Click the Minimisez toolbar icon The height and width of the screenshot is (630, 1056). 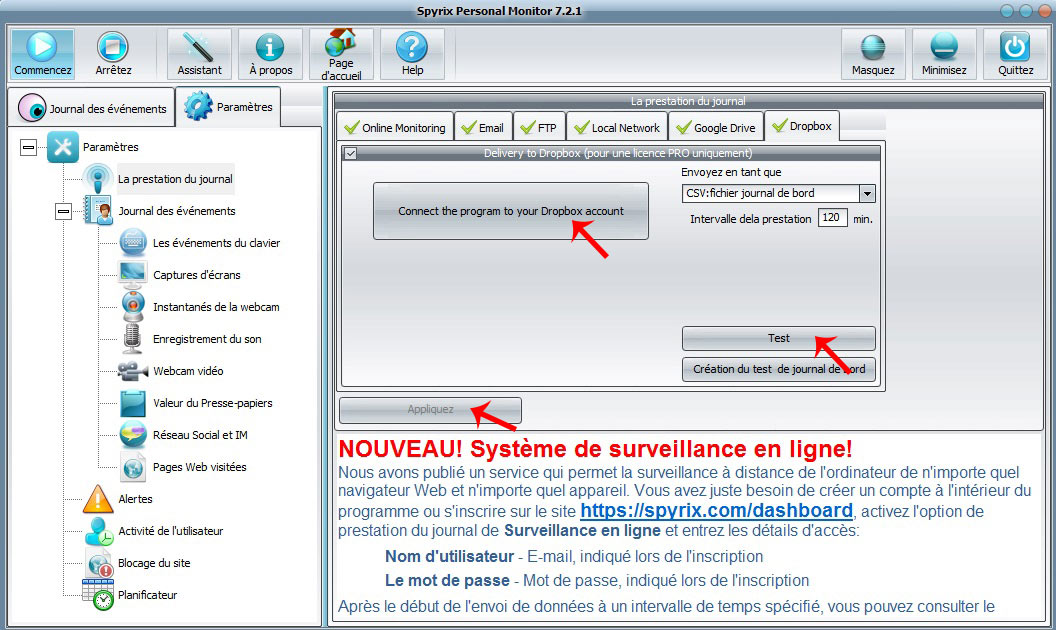(x=944, y=46)
